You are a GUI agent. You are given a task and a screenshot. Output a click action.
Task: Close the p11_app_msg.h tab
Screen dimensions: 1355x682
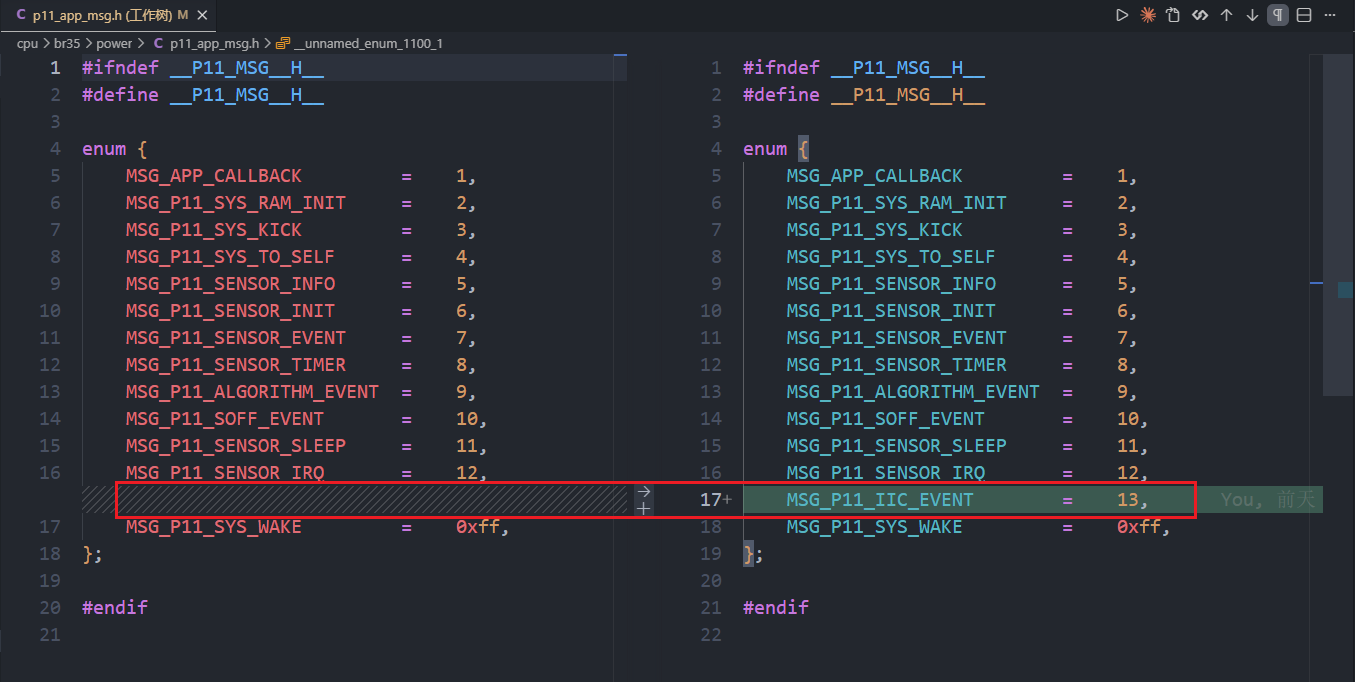tap(204, 16)
